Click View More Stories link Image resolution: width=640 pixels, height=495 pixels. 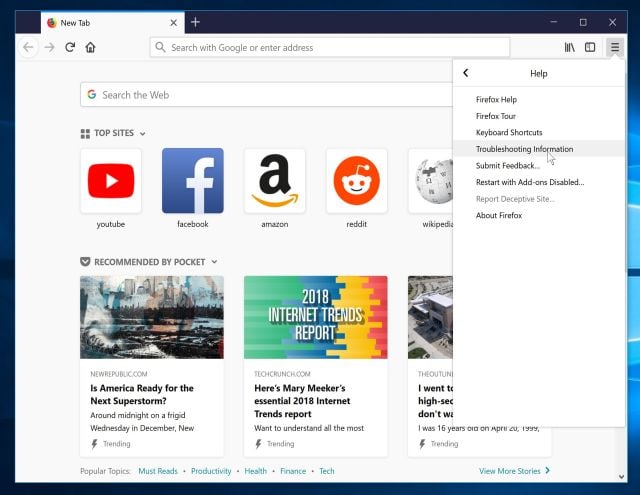pos(514,471)
